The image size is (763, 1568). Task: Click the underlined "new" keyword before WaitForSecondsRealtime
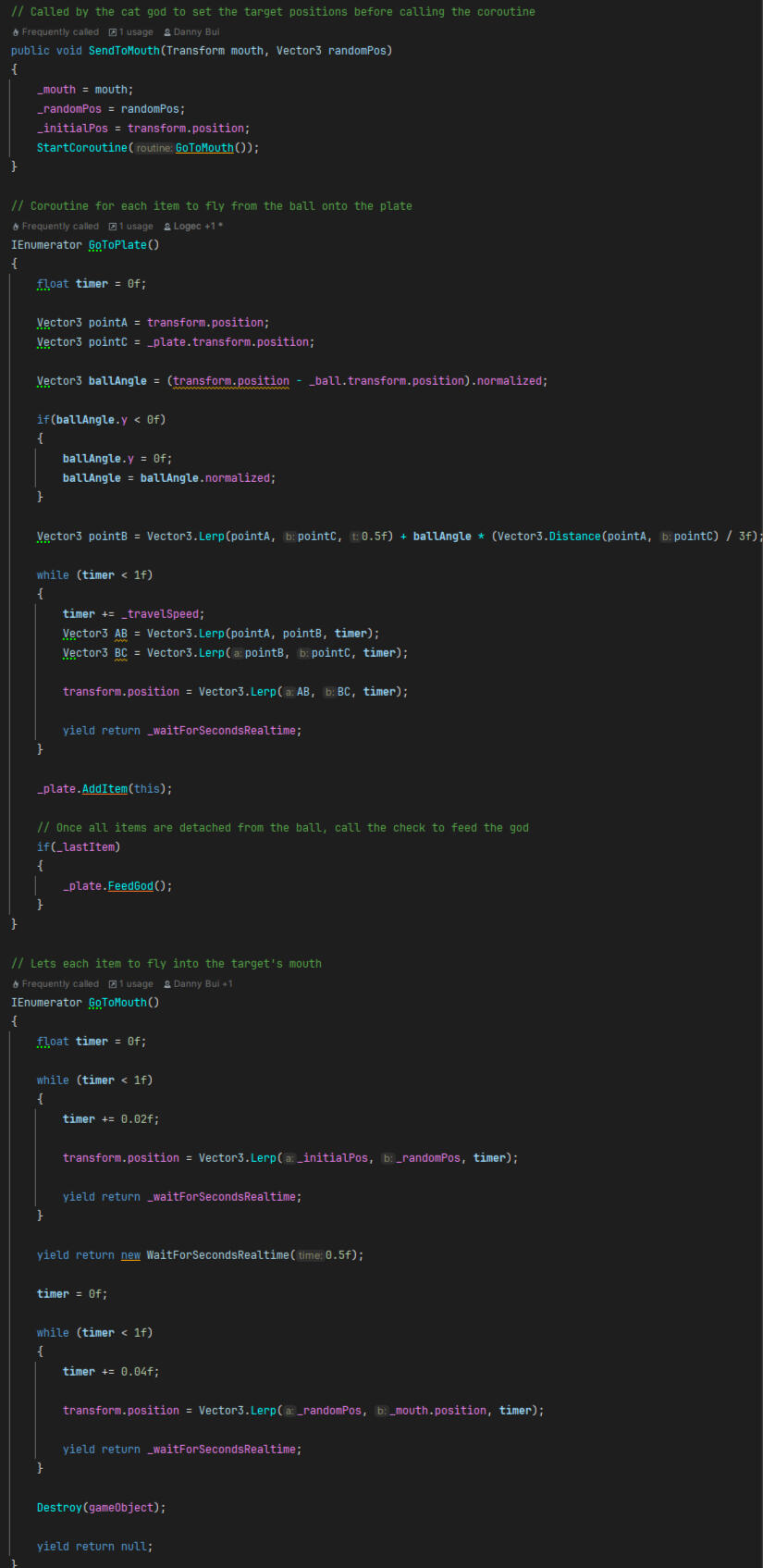click(130, 1255)
